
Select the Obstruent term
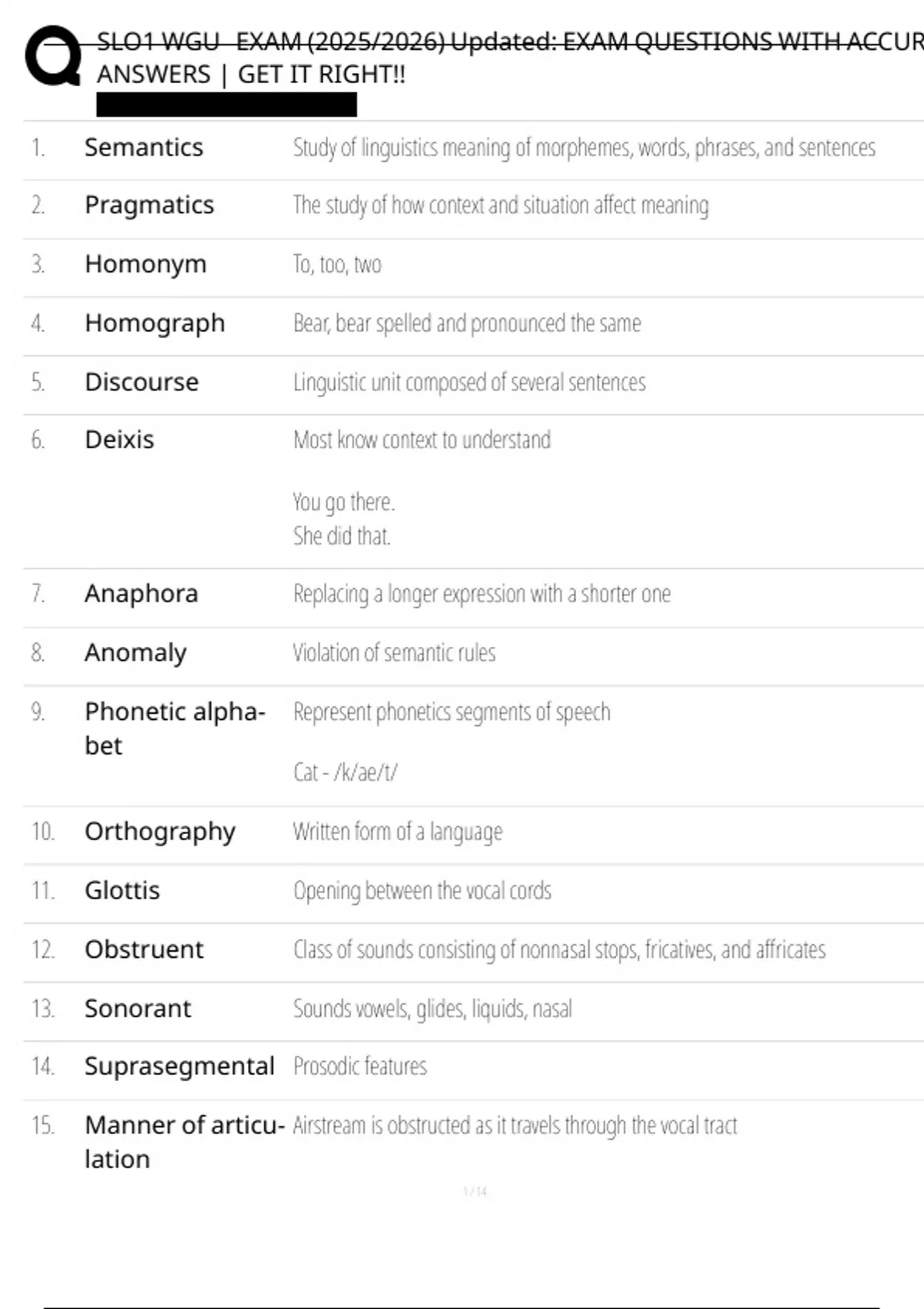[144, 949]
